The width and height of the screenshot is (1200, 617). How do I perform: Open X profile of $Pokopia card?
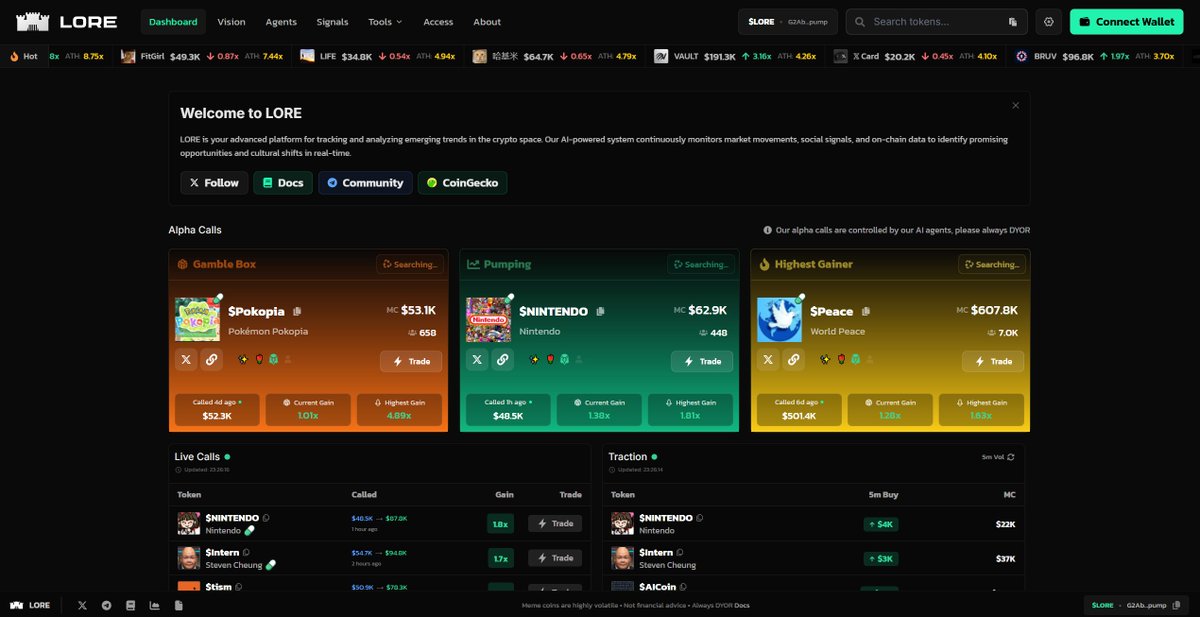(186, 360)
